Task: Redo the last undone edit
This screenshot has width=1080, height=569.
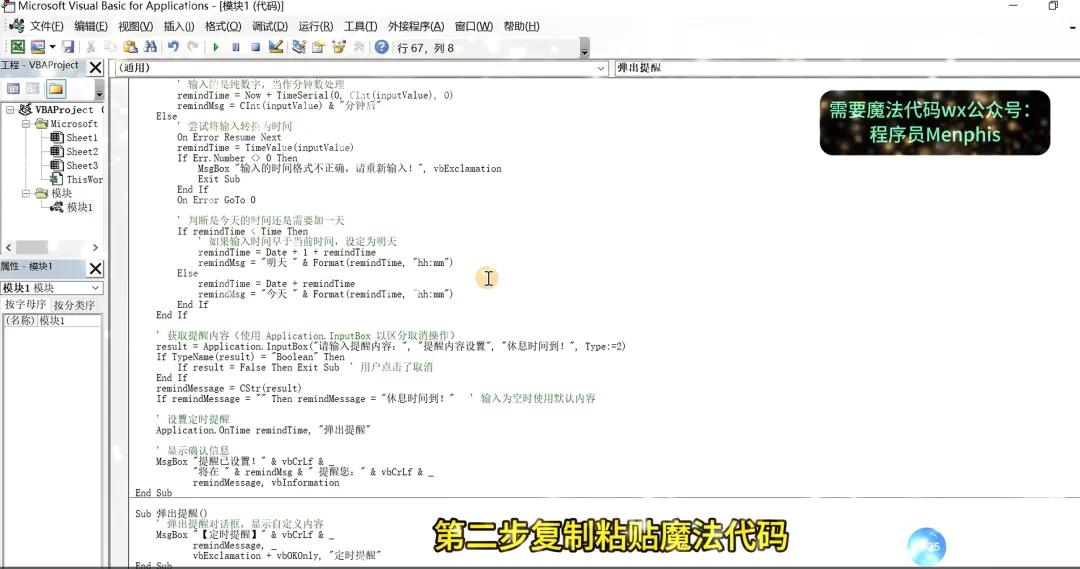Action: point(193,47)
